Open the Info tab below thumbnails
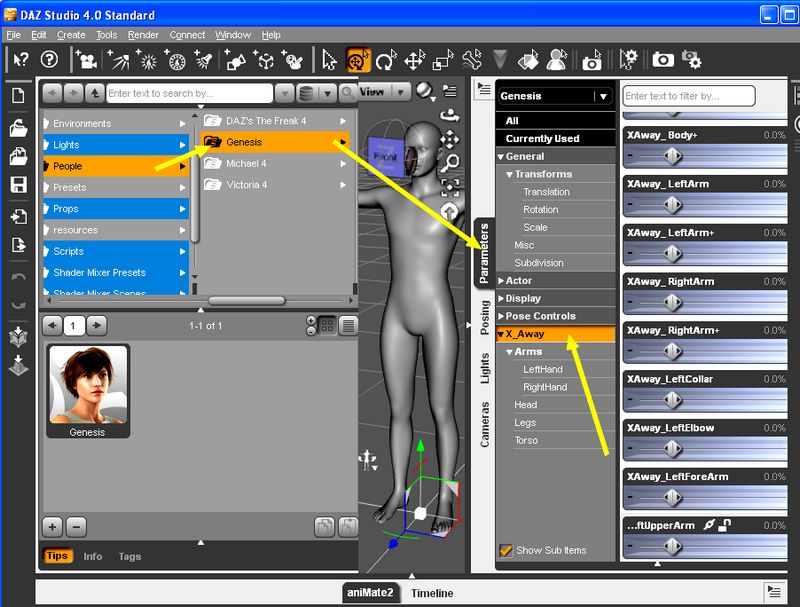The width and height of the screenshot is (800, 607). [x=93, y=557]
